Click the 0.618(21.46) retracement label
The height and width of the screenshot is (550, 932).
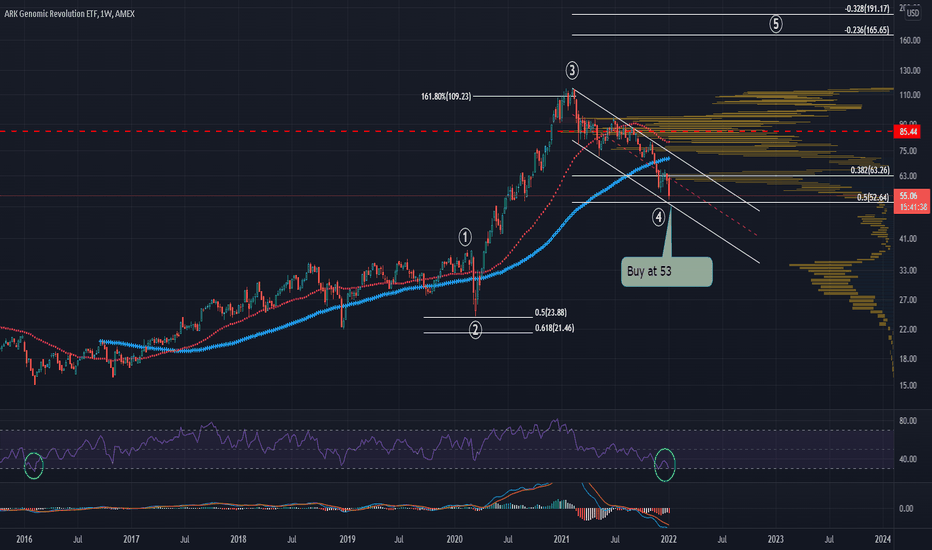click(554, 328)
